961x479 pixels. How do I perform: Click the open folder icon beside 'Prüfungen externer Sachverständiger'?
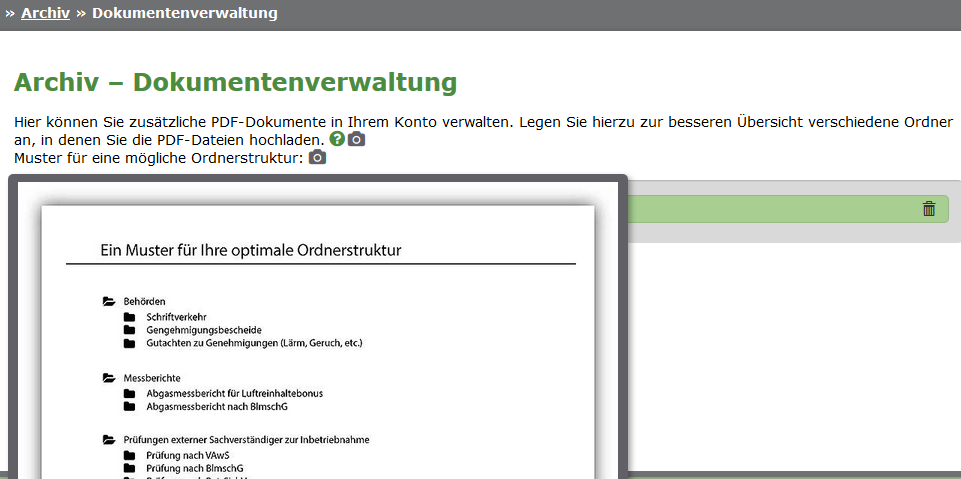pos(108,440)
